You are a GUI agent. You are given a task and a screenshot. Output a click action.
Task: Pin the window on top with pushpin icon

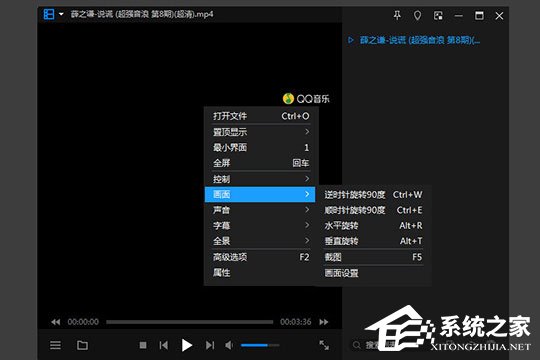coord(397,16)
